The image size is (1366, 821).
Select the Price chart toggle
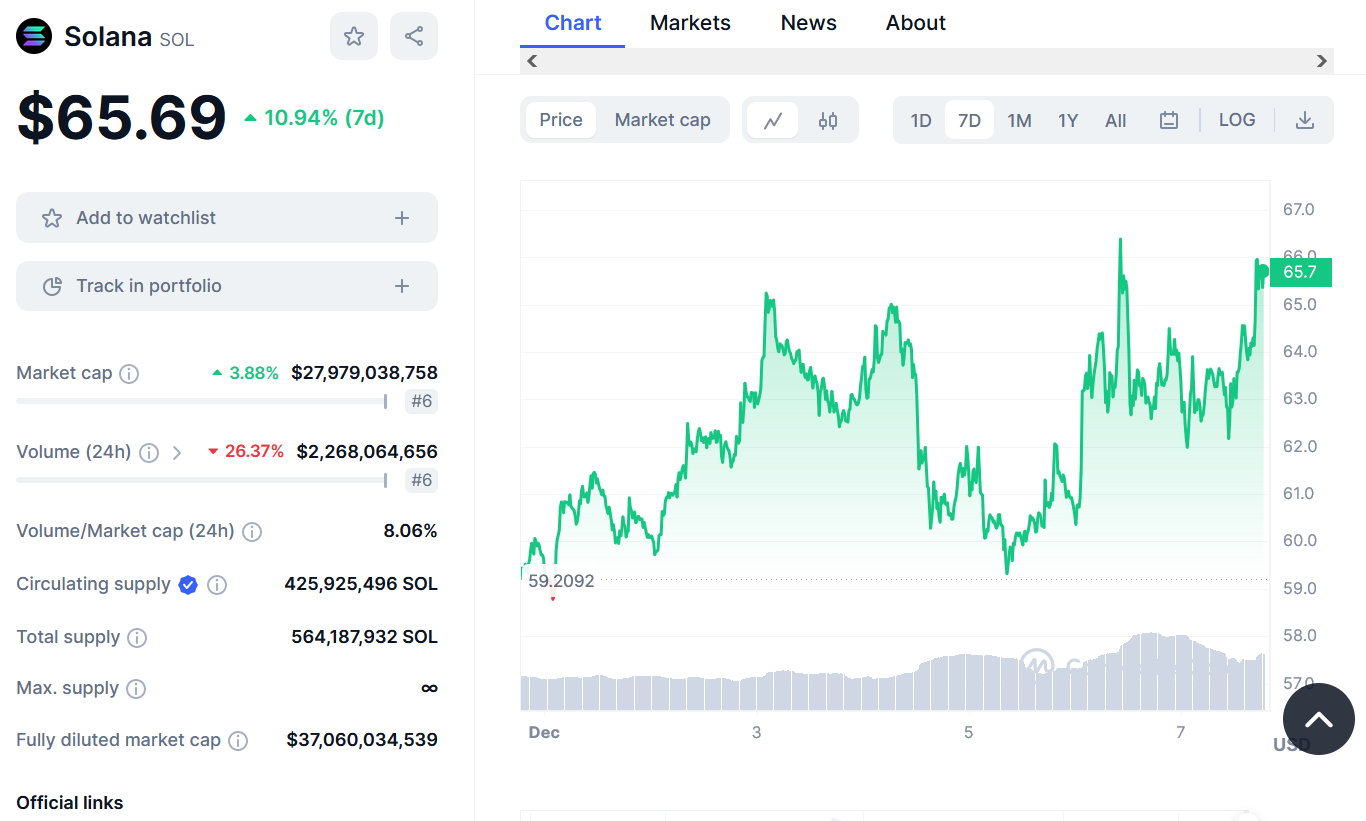[561, 120]
